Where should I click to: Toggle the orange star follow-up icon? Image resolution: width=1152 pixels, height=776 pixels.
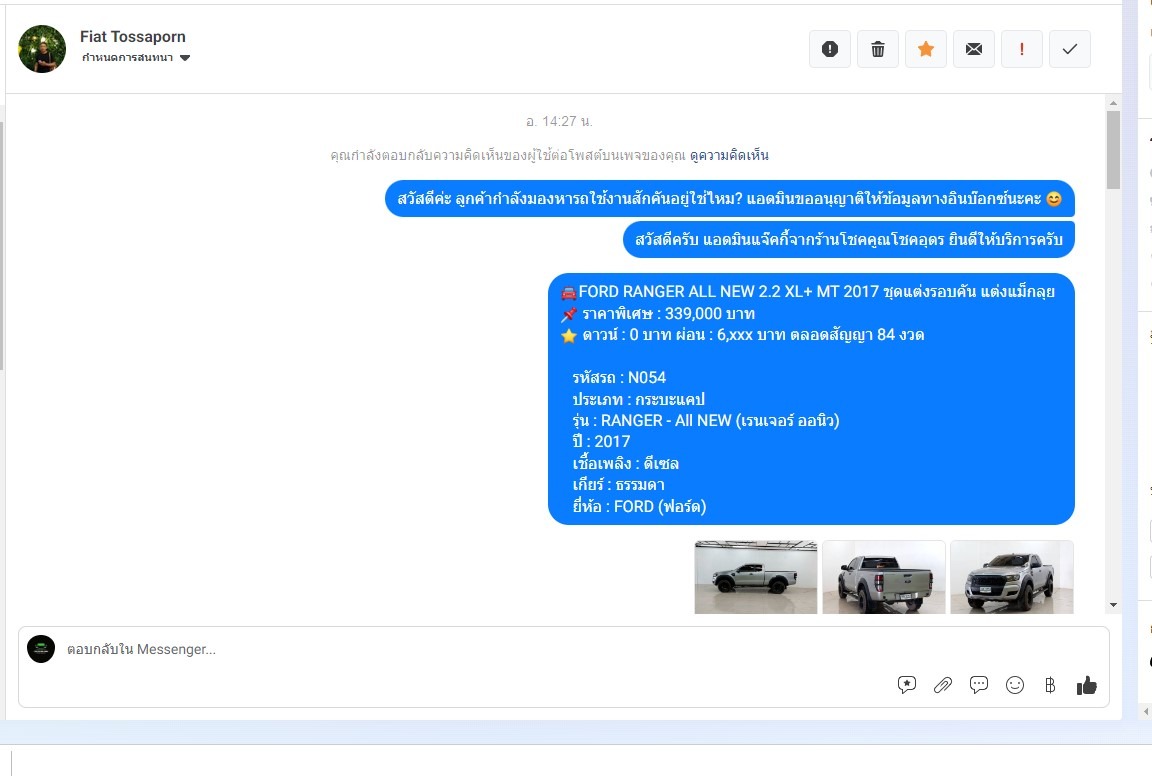[x=926, y=49]
